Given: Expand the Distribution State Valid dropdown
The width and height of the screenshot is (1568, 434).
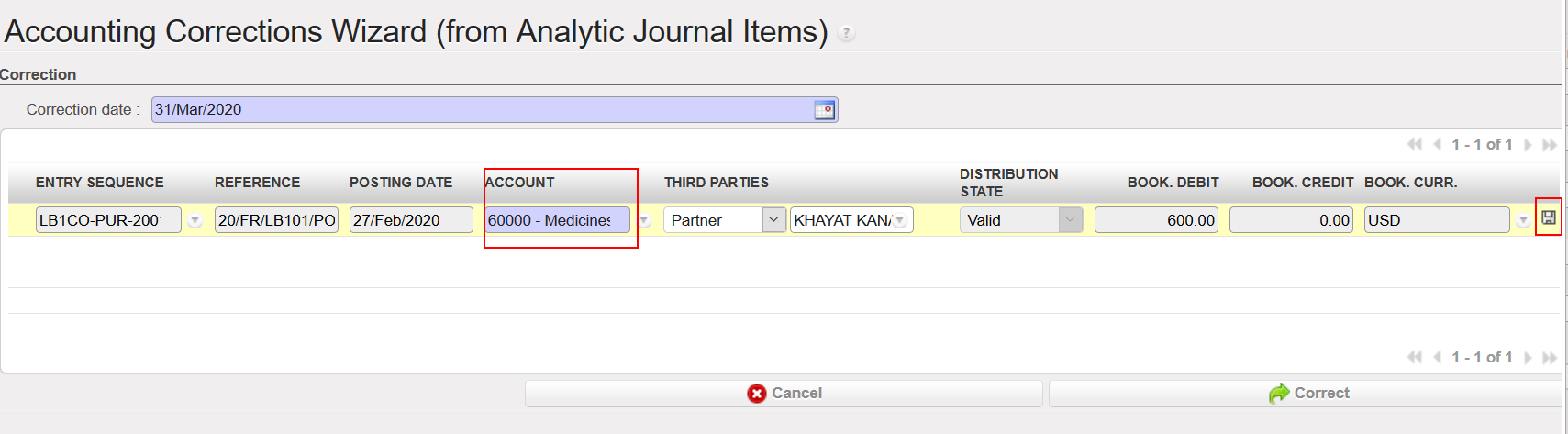Looking at the screenshot, I should pyautogui.click(x=1070, y=220).
